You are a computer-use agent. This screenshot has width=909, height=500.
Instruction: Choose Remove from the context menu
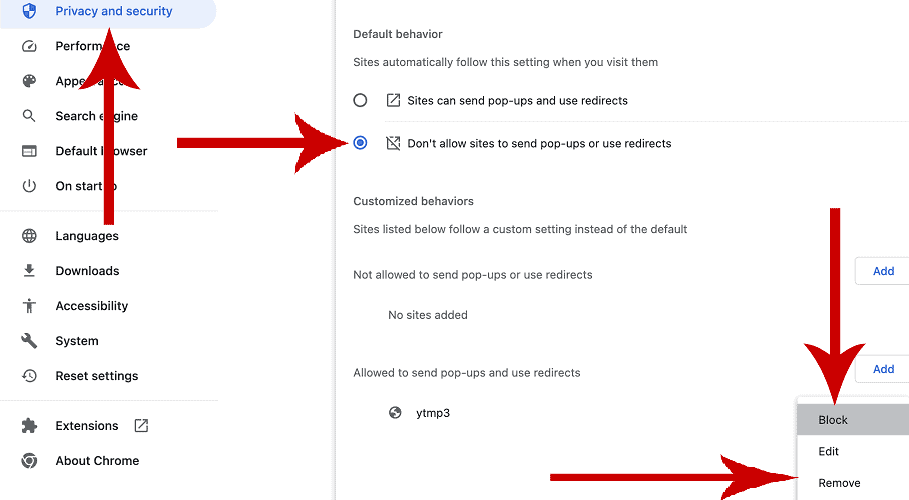coord(839,483)
